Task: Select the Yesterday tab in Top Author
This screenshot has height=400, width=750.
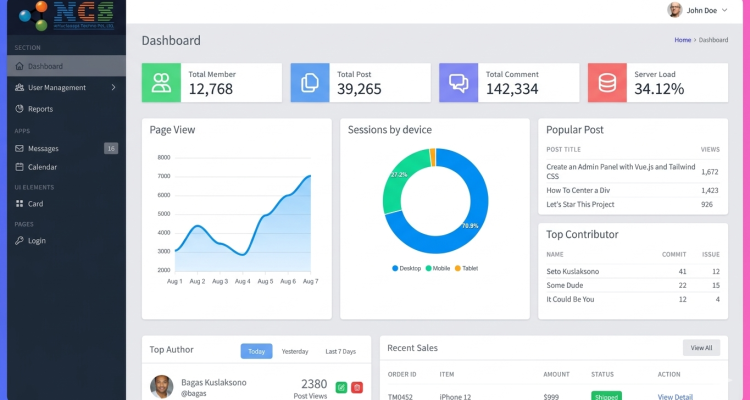Action: [295, 351]
